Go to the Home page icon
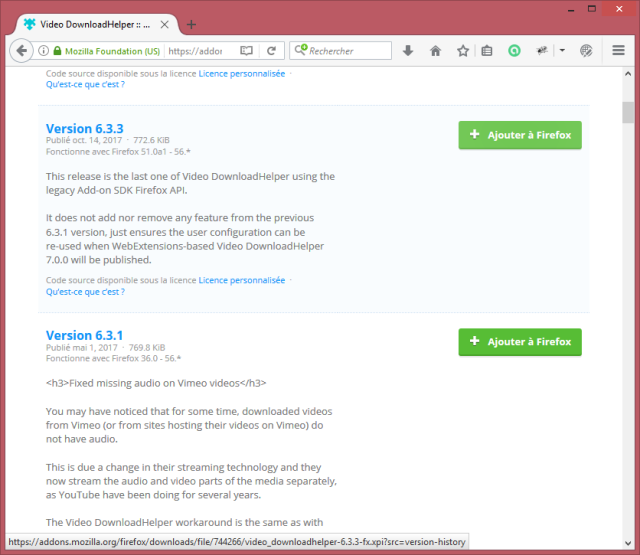Viewport: 640px width, 555px height. pyautogui.click(x=436, y=51)
